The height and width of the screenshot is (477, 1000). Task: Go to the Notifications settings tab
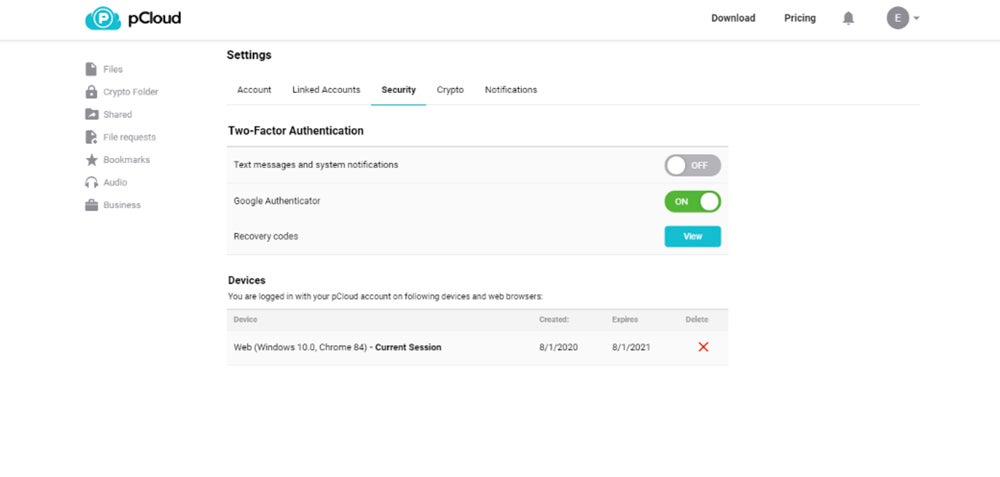[511, 90]
